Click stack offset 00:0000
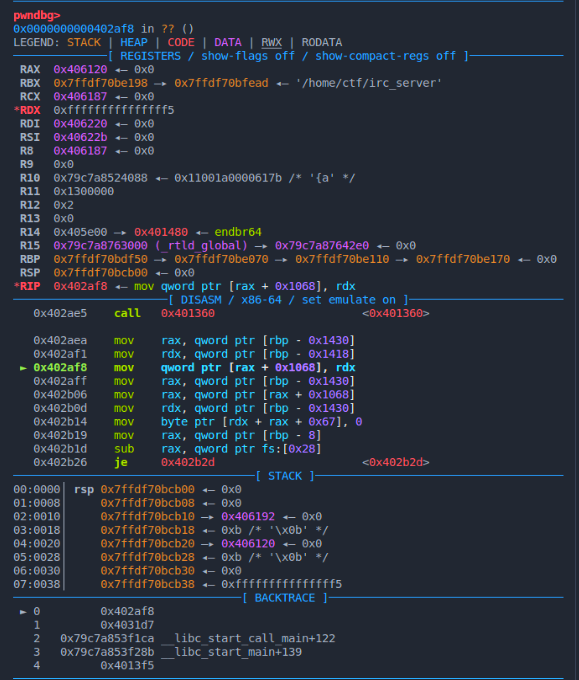This screenshot has height=680, width=579. (x=37, y=489)
